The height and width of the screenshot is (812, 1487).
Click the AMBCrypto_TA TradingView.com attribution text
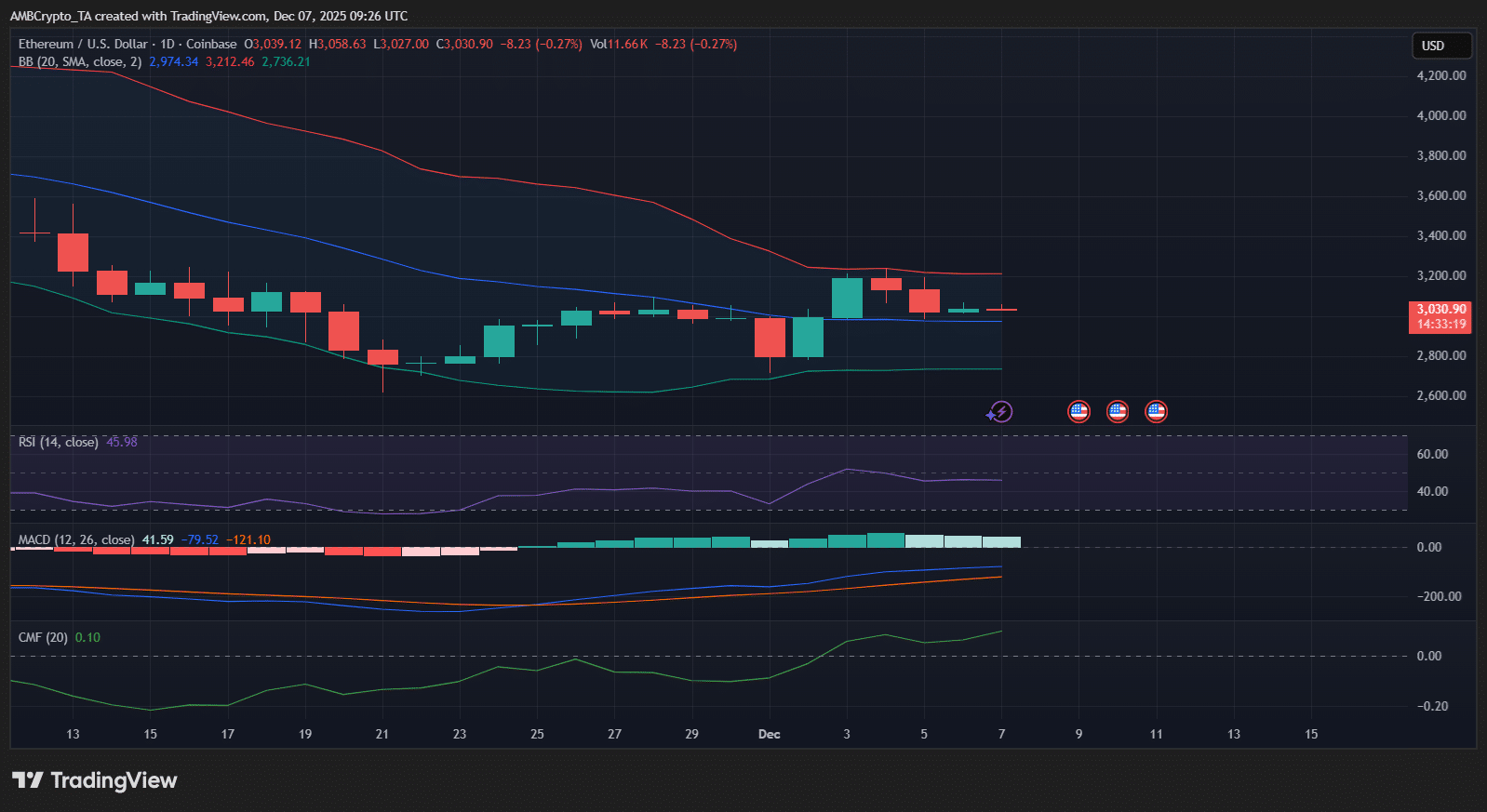[208, 16]
